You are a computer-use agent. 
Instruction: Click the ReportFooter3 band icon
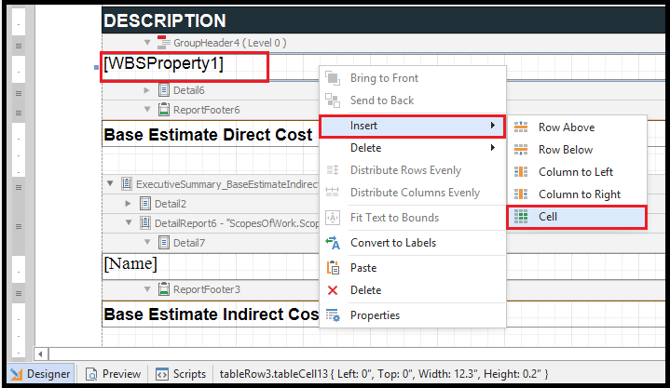[164, 289]
